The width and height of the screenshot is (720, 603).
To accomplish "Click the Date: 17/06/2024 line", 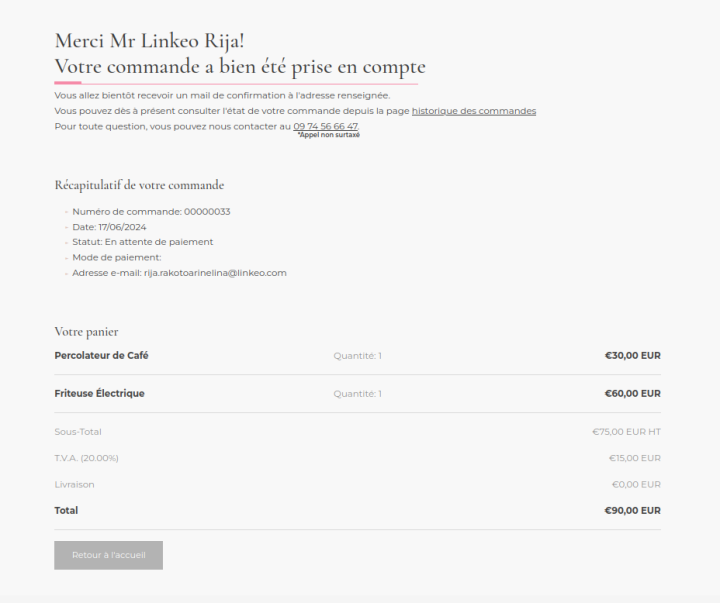I will 109,227.
